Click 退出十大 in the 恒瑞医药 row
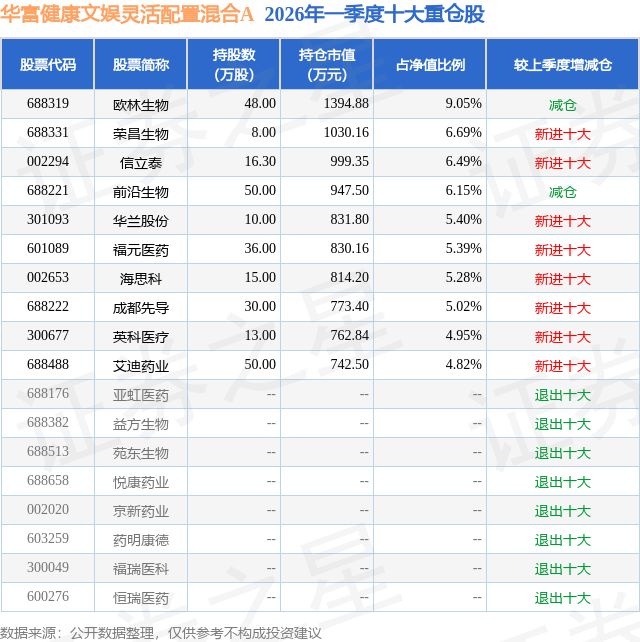640x642 pixels. [x=563, y=599]
